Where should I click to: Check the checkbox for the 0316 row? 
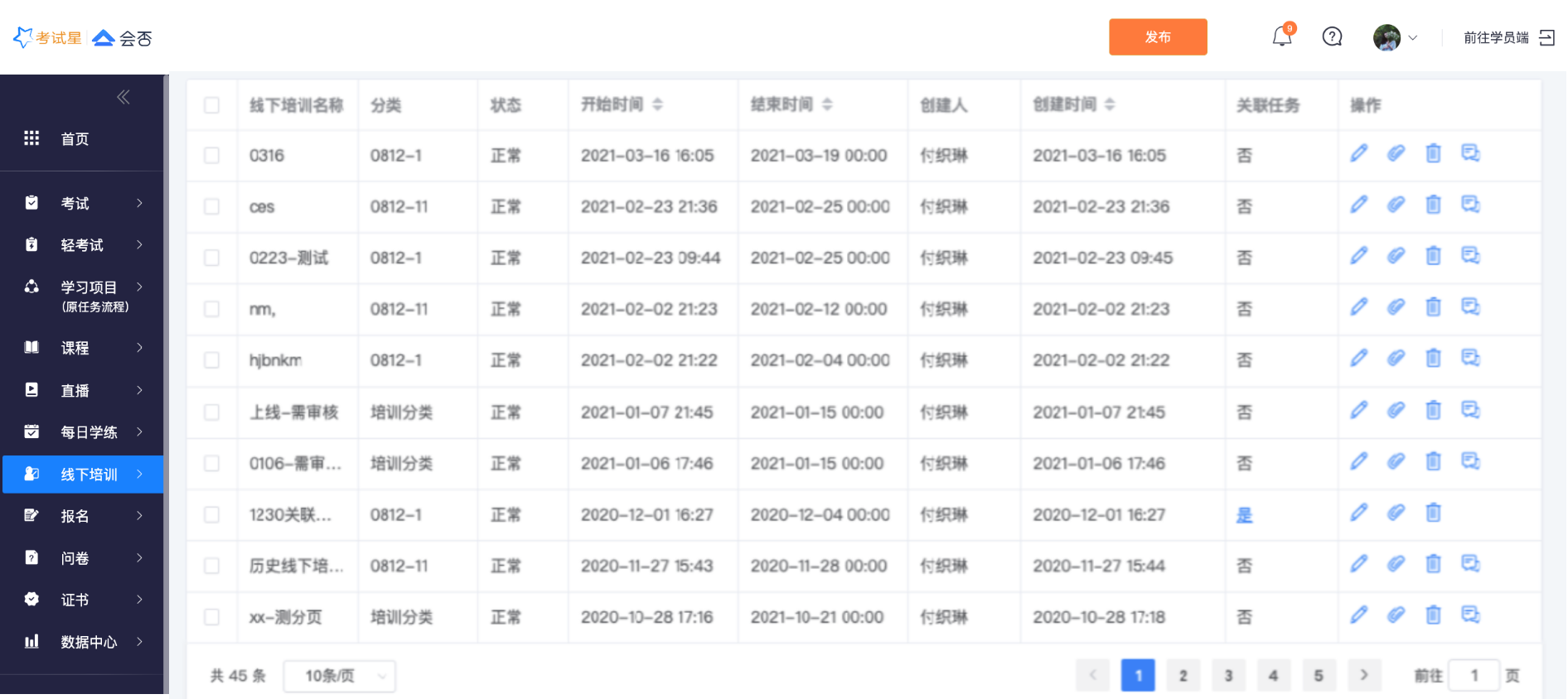212,156
